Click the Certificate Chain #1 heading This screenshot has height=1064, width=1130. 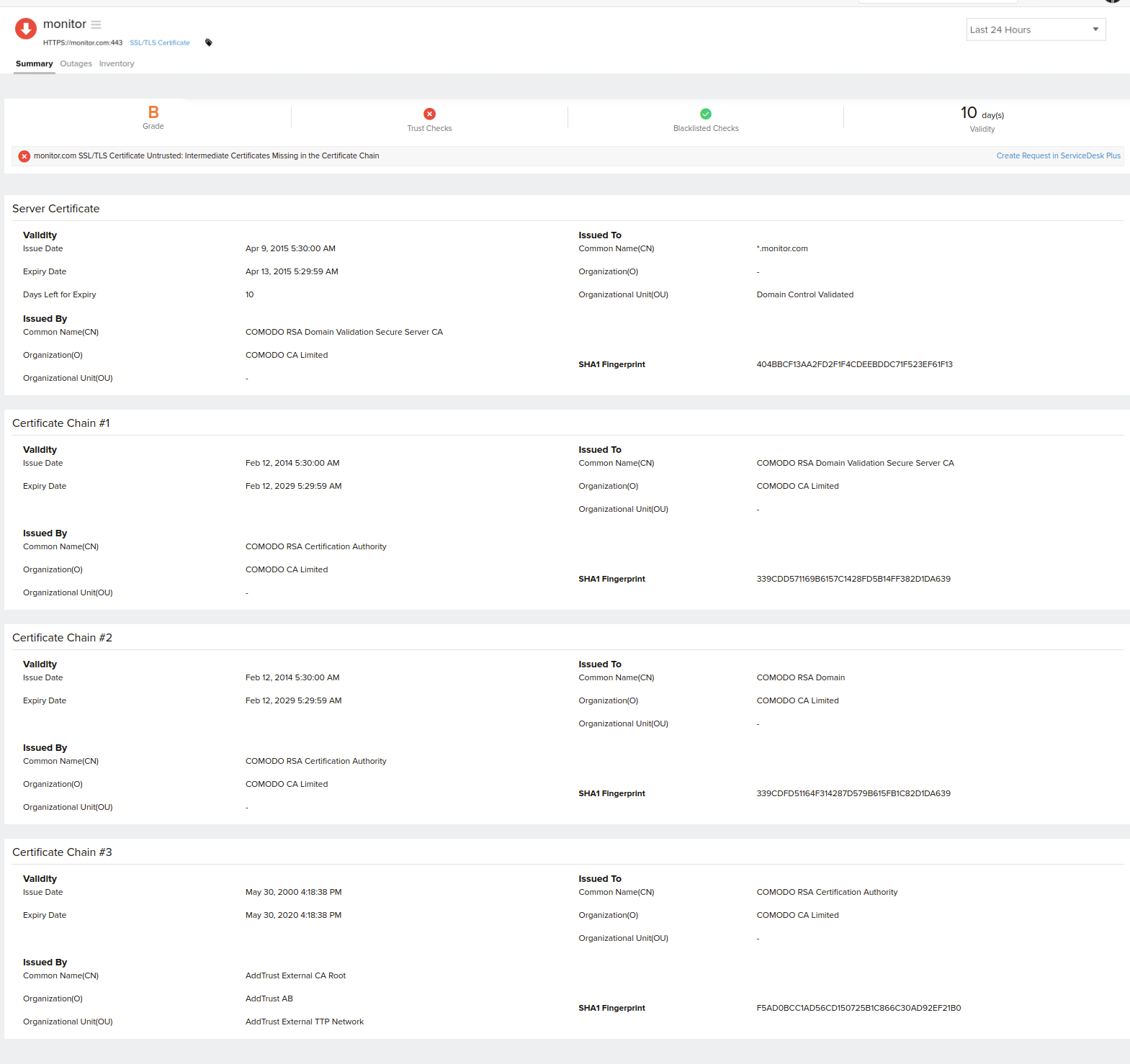pyautogui.click(x=60, y=423)
